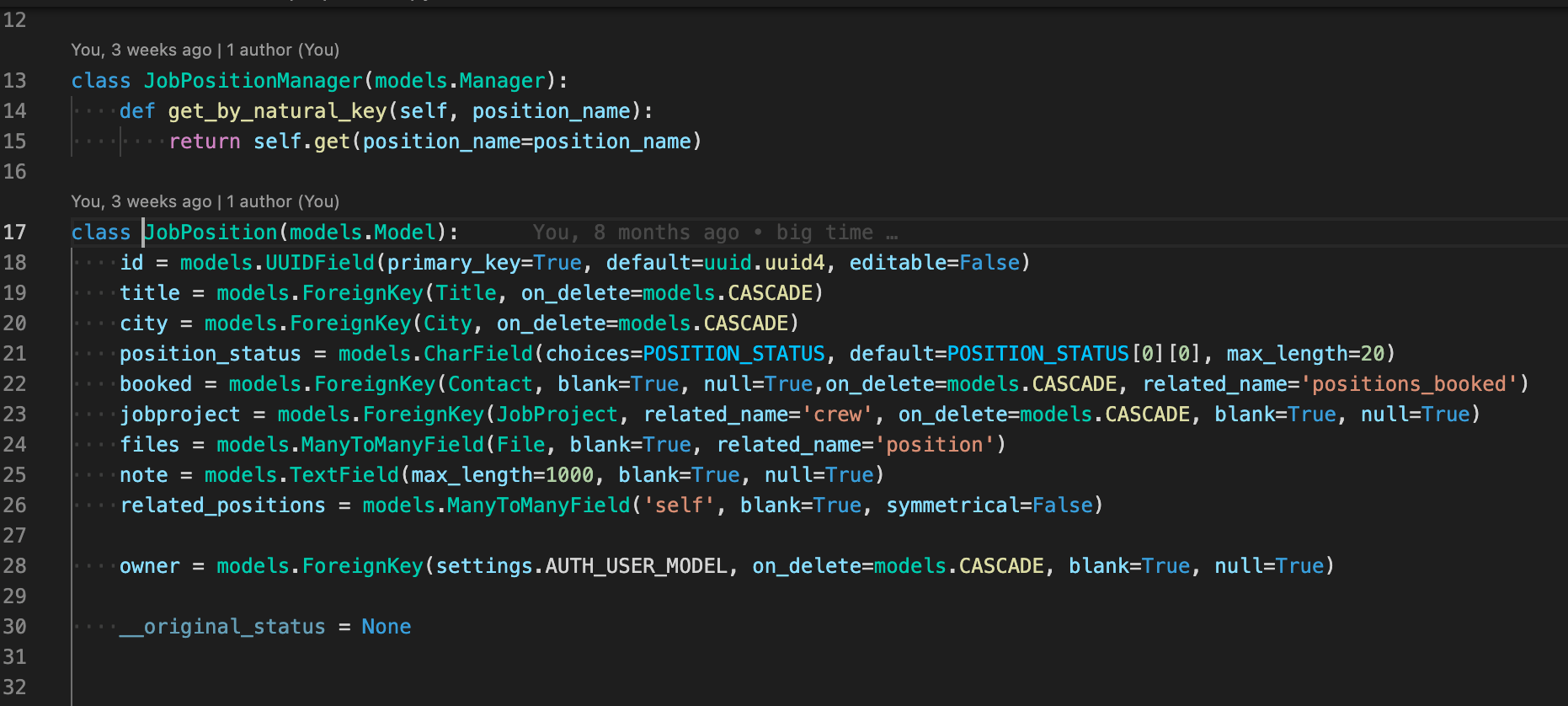Click editable=False on line 18
The width and height of the screenshot is (1568, 706).
coord(935,263)
